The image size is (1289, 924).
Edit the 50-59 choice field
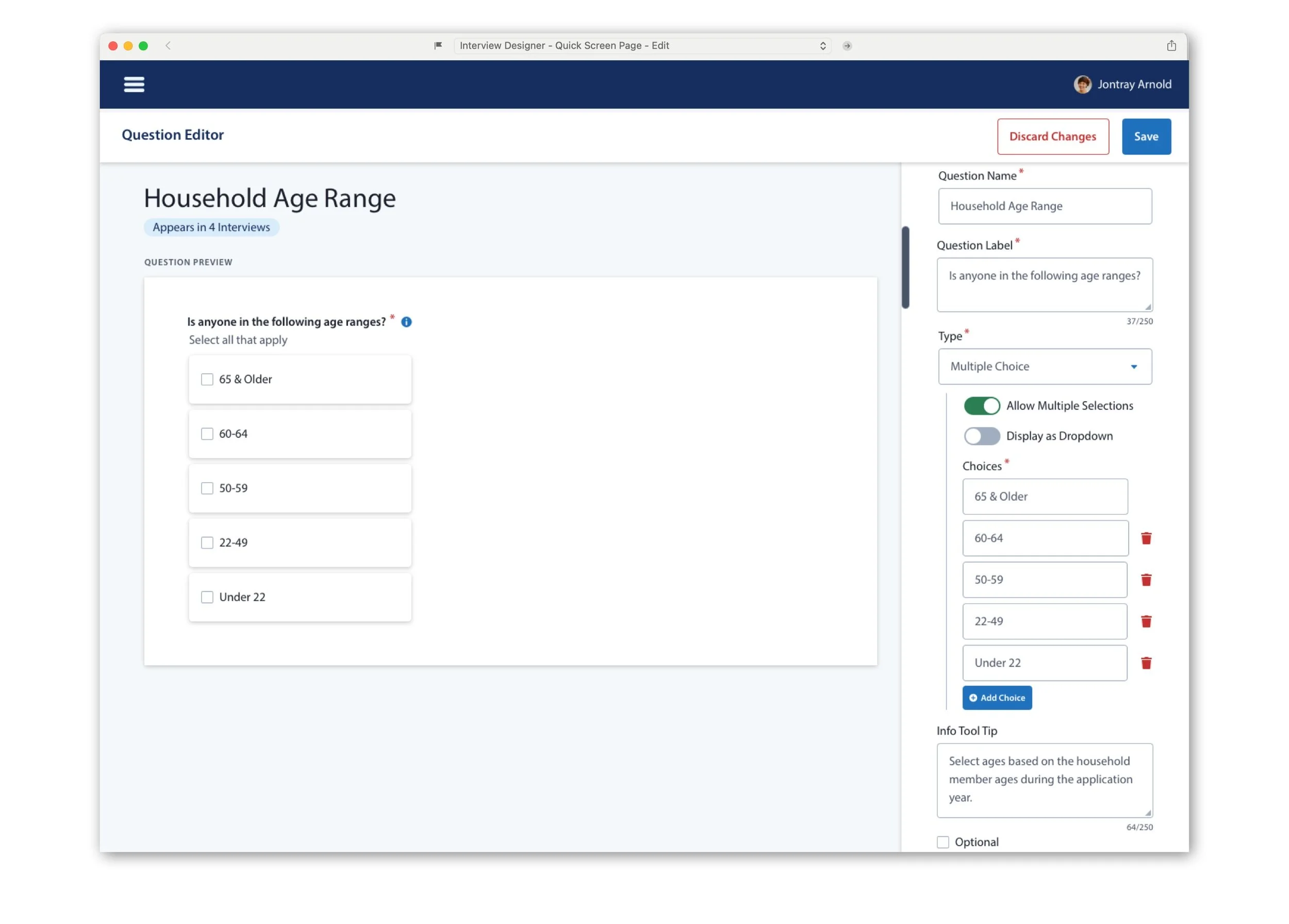(x=1044, y=579)
